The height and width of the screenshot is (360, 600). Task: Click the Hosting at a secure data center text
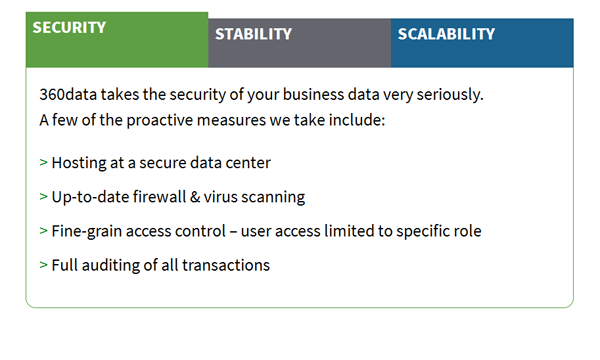(161, 163)
